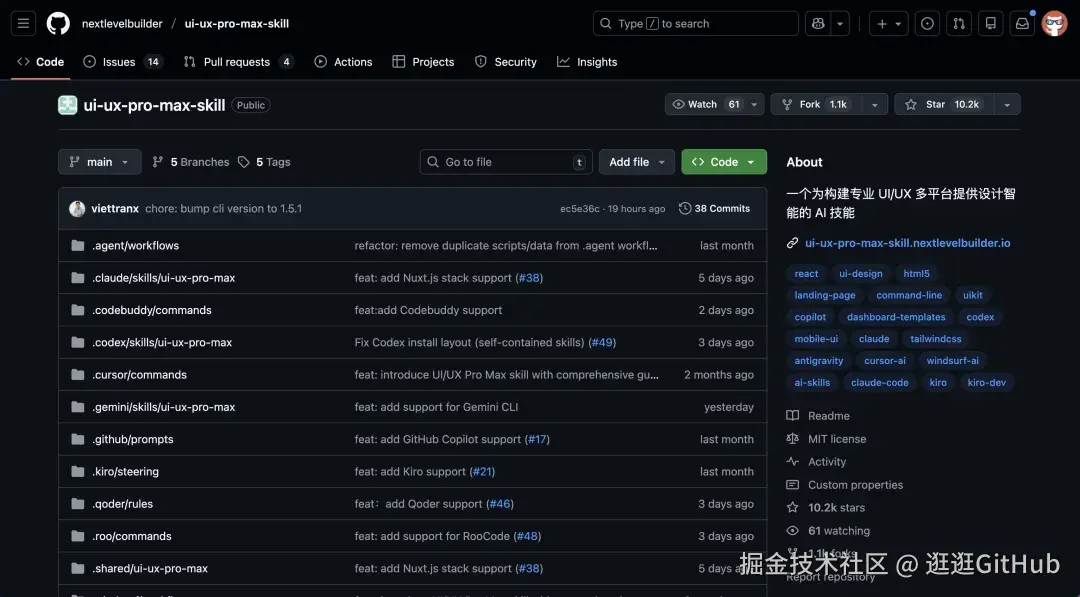Open nextlevelbuilder owner page
1080x597 pixels.
pyautogui.click(x=122, y=23)
